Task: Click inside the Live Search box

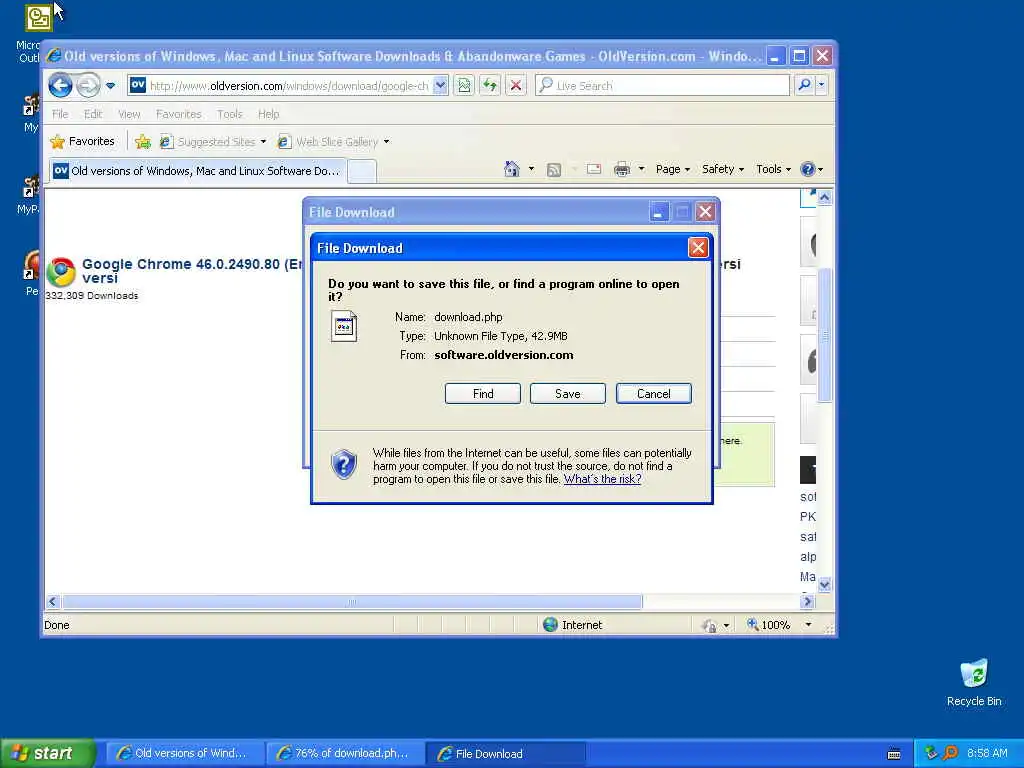Action: click(x=662, y=86)
